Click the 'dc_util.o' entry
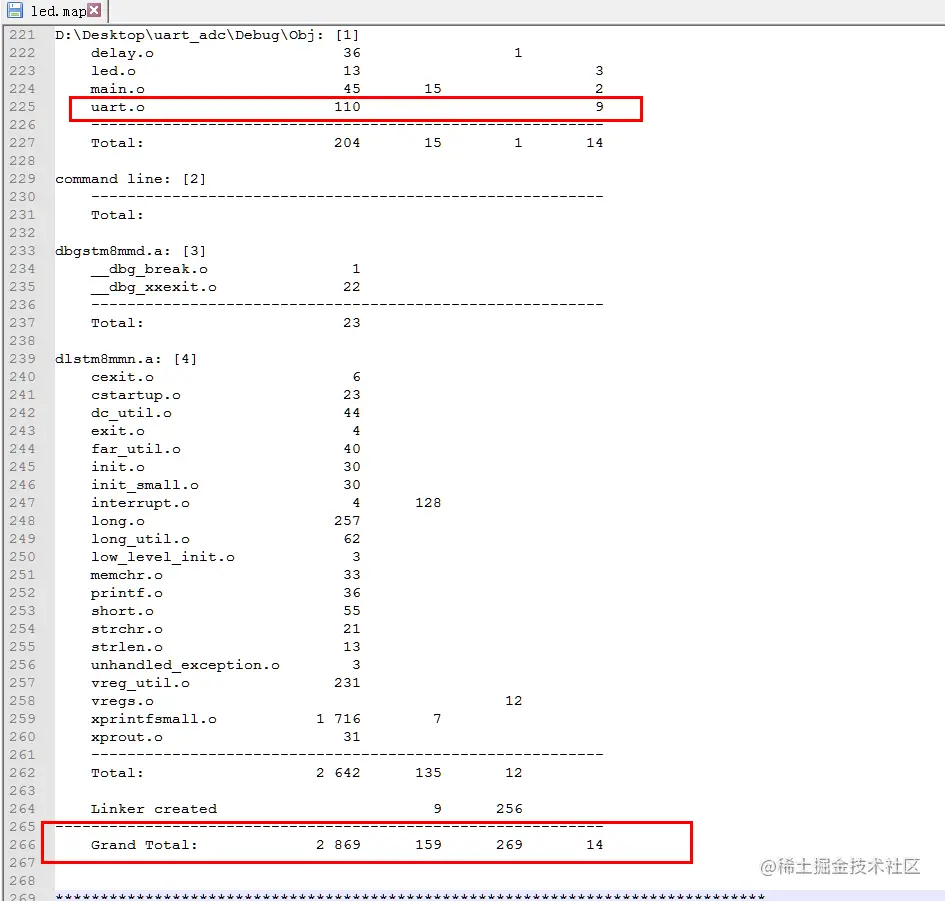 131,413
